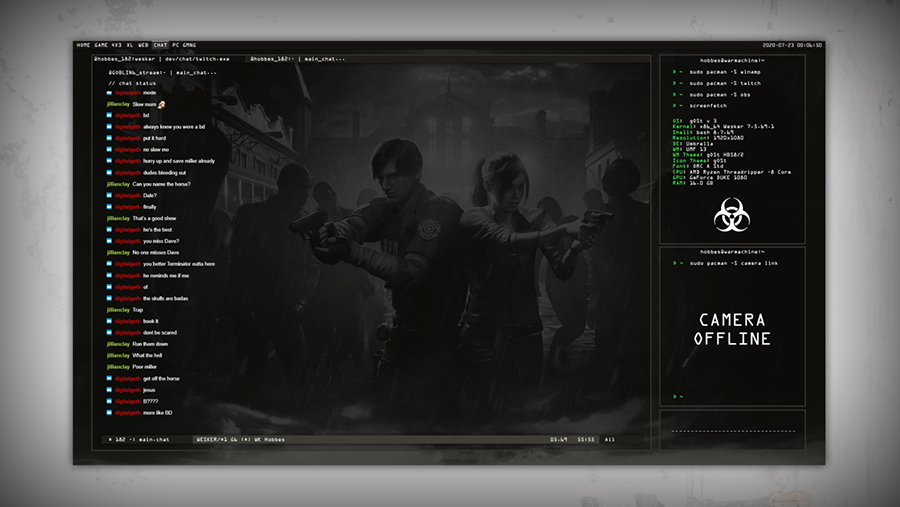Click username jillianclay beside 'That's a good show'
900x507 pixels.
click(118, 218)
